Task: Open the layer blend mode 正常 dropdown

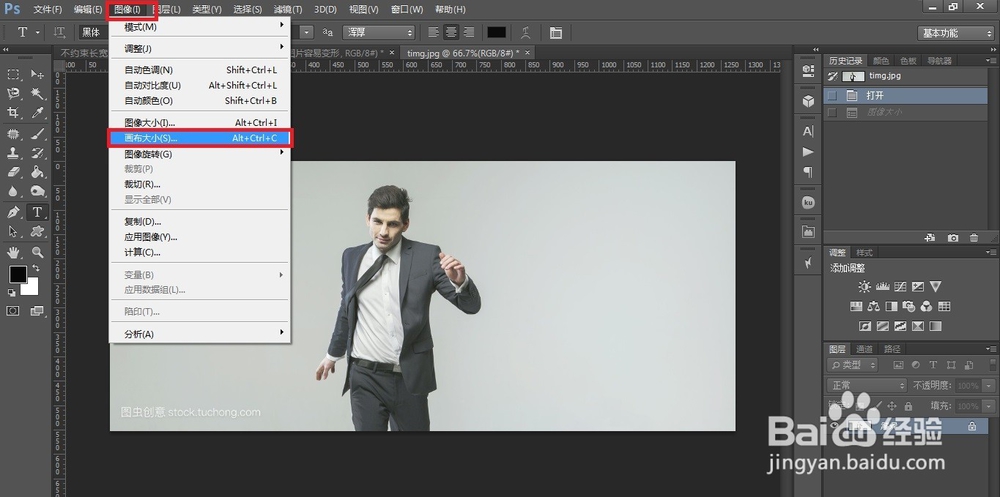Action: coord(866,385)
